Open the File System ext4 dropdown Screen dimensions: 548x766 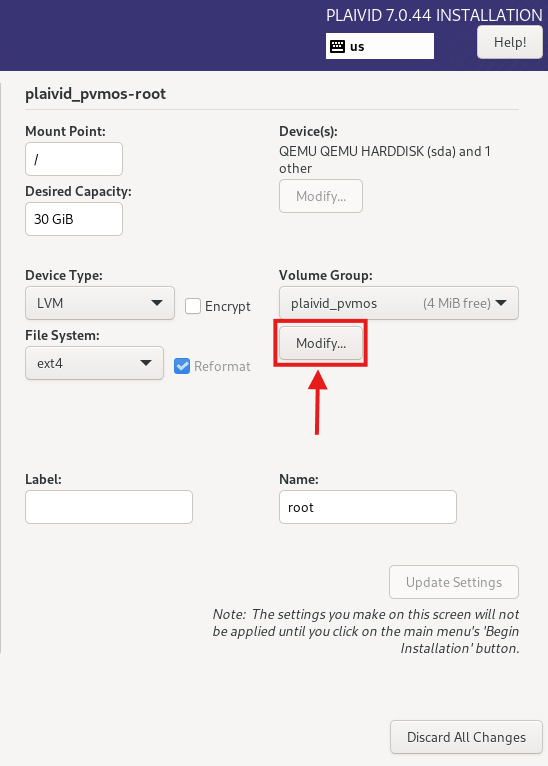pyautogui.click(x=94, y=363)
